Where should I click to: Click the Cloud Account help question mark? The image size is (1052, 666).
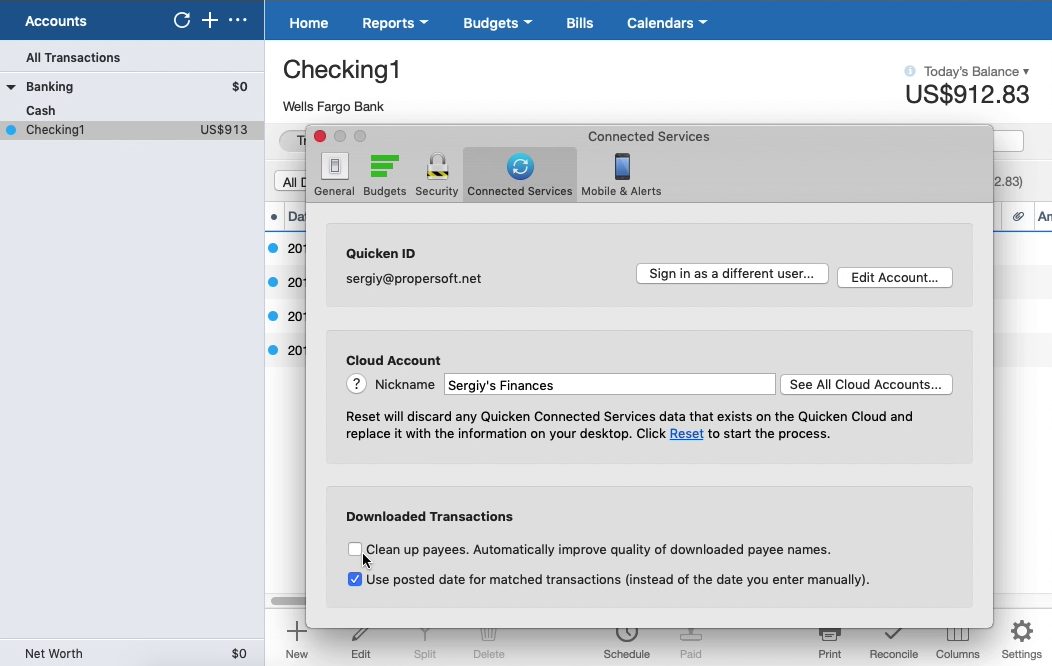coord(356,384)
